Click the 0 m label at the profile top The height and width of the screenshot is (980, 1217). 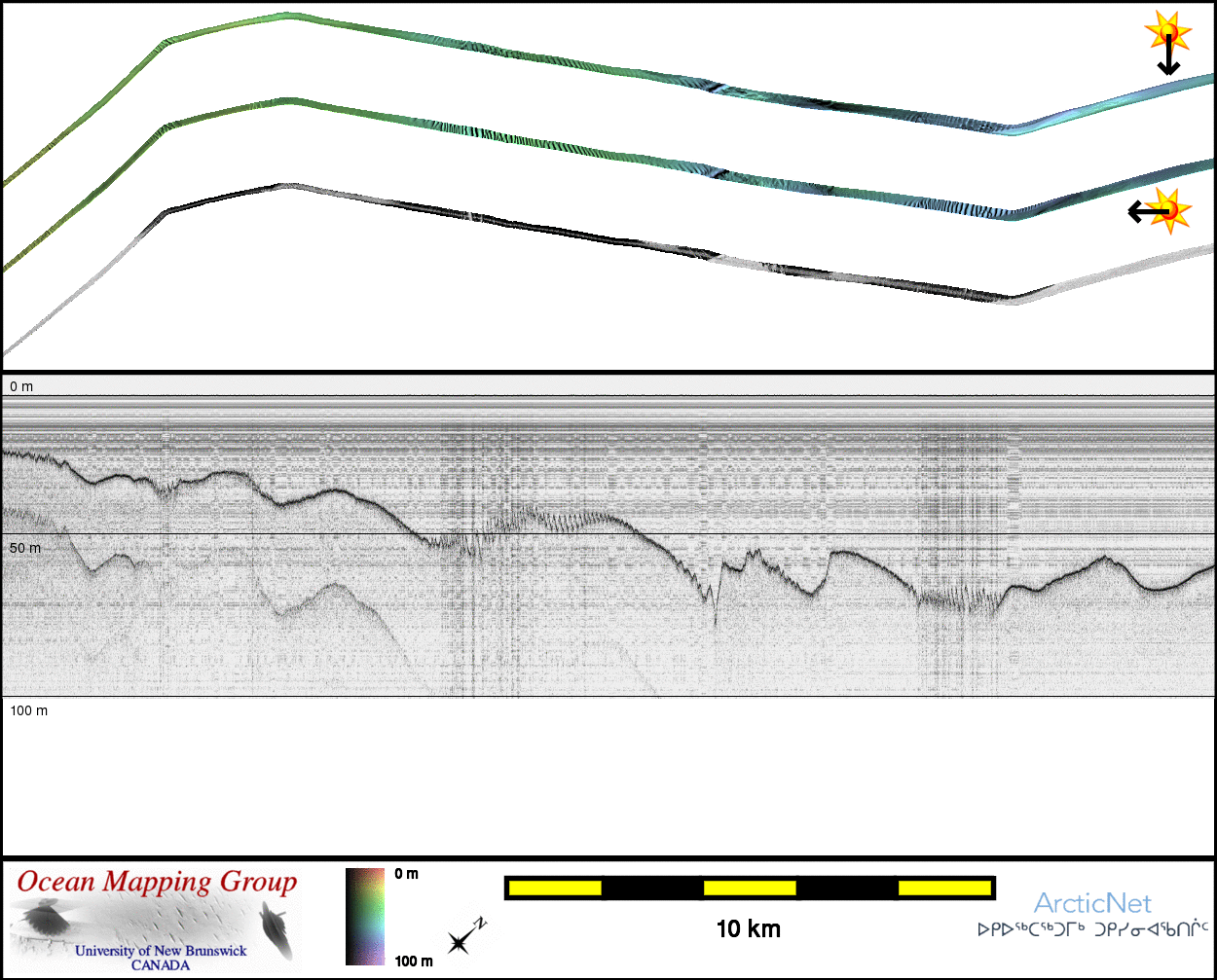point(21,387)
